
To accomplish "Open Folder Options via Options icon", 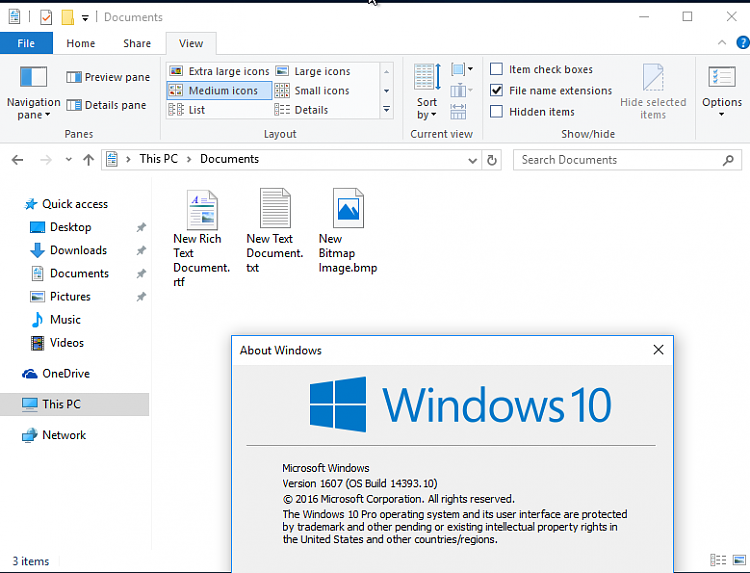I will pos(722,77).
